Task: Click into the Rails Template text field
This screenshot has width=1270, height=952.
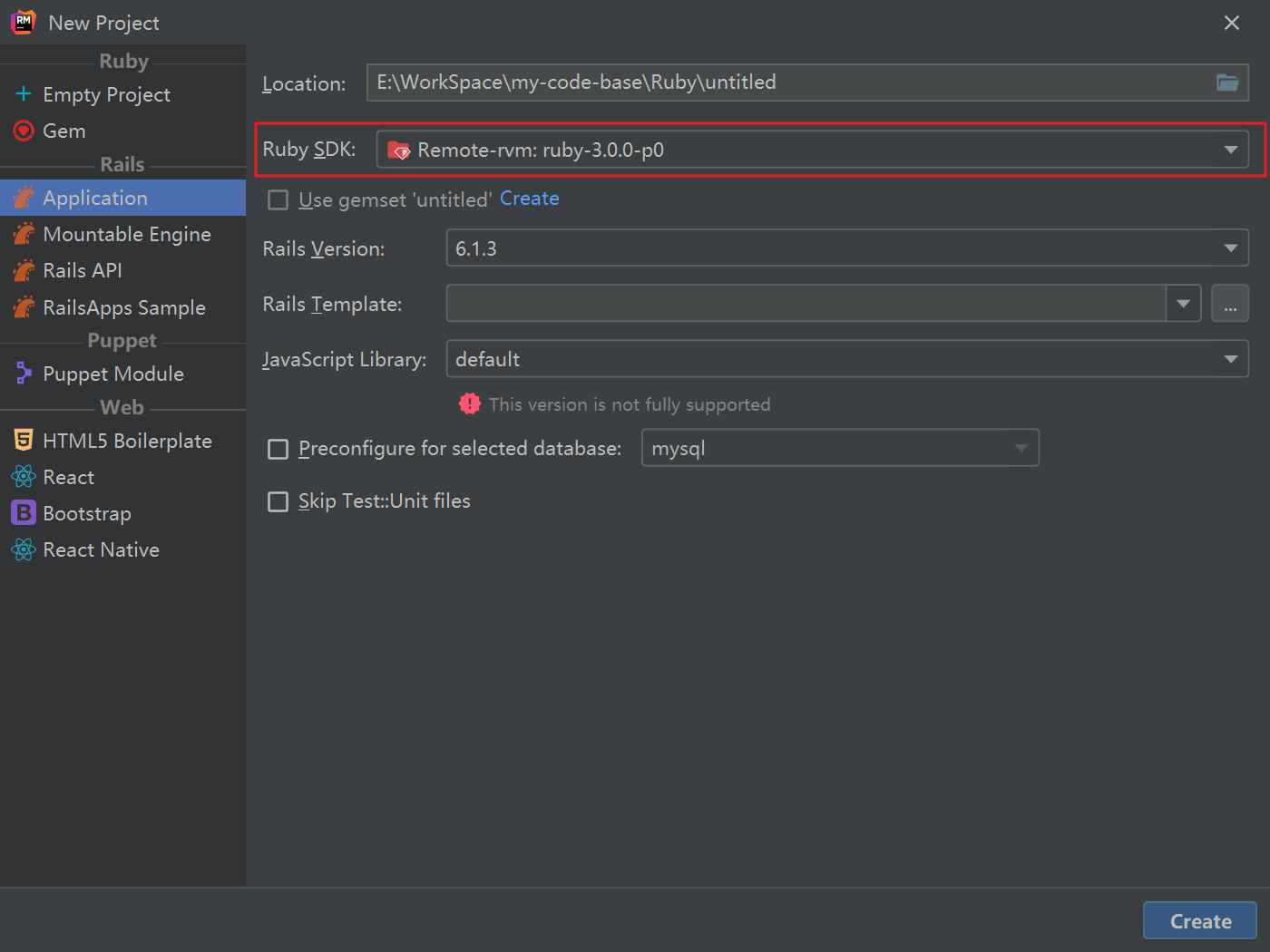Action: coord(806,303)
